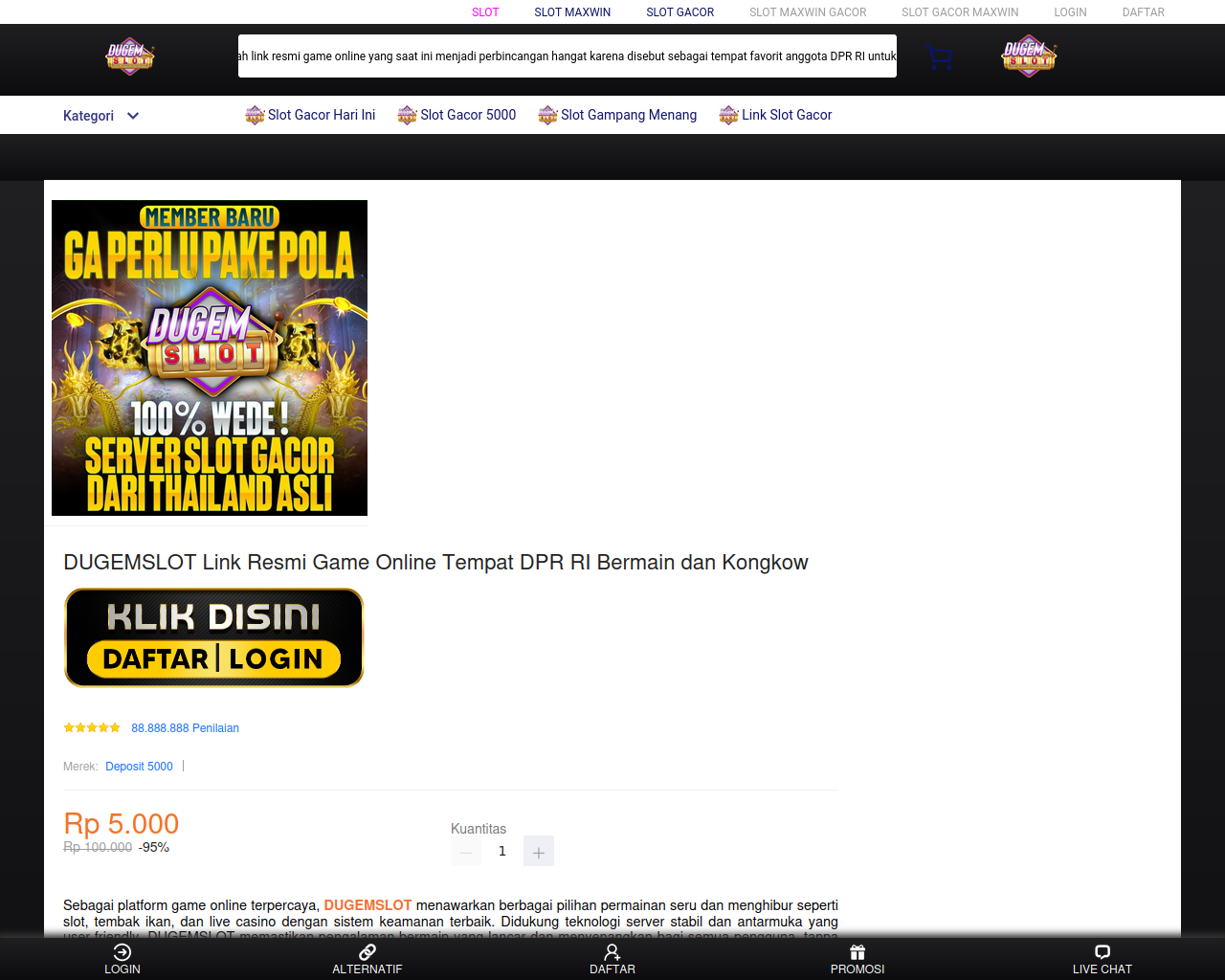Click the icon beside Link Slot Gacor
The height and width of the screenshot is (980, 1225).
click(x=728, y=115)
